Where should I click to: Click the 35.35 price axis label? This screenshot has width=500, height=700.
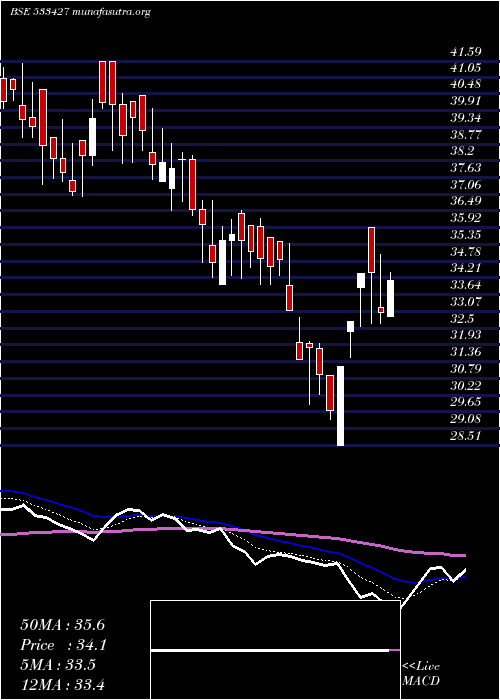(x=466, y=235)
